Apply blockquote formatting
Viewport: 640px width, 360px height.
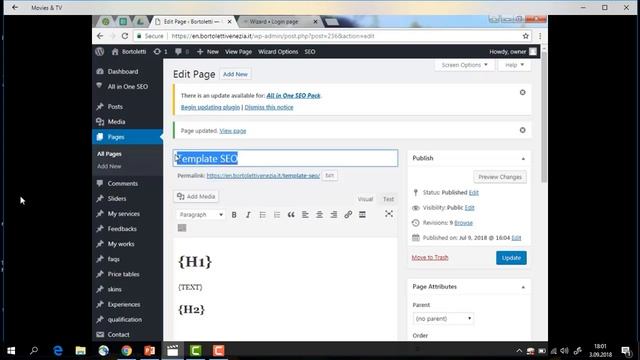pos(291,215)
